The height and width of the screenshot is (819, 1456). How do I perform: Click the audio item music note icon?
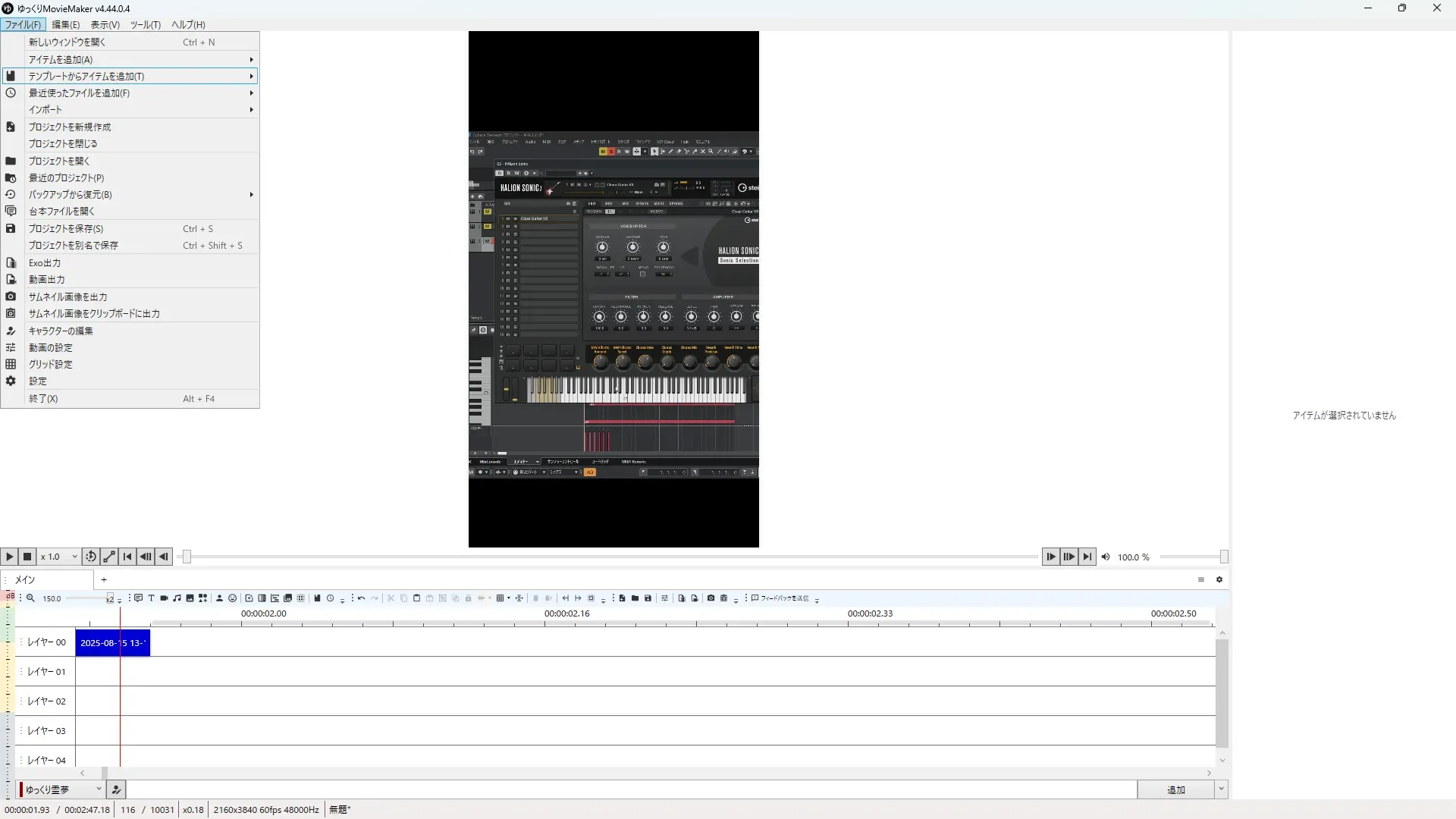click(177, 598)
